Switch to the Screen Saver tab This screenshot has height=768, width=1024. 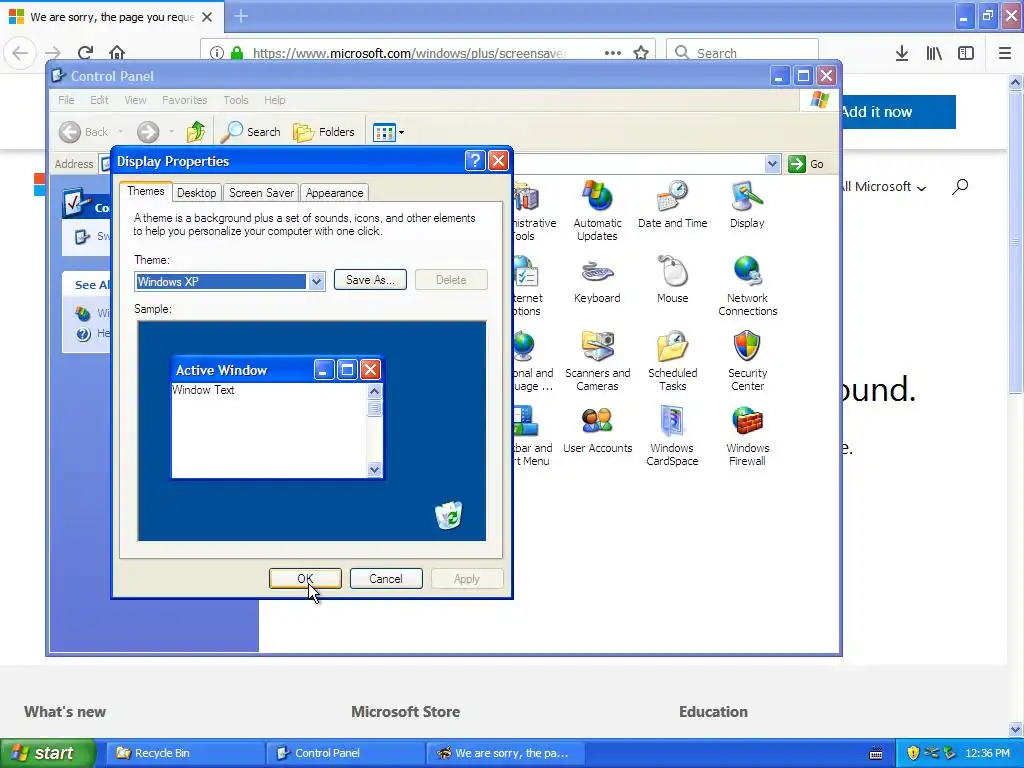pyautogui.click(x=261, y=193)
